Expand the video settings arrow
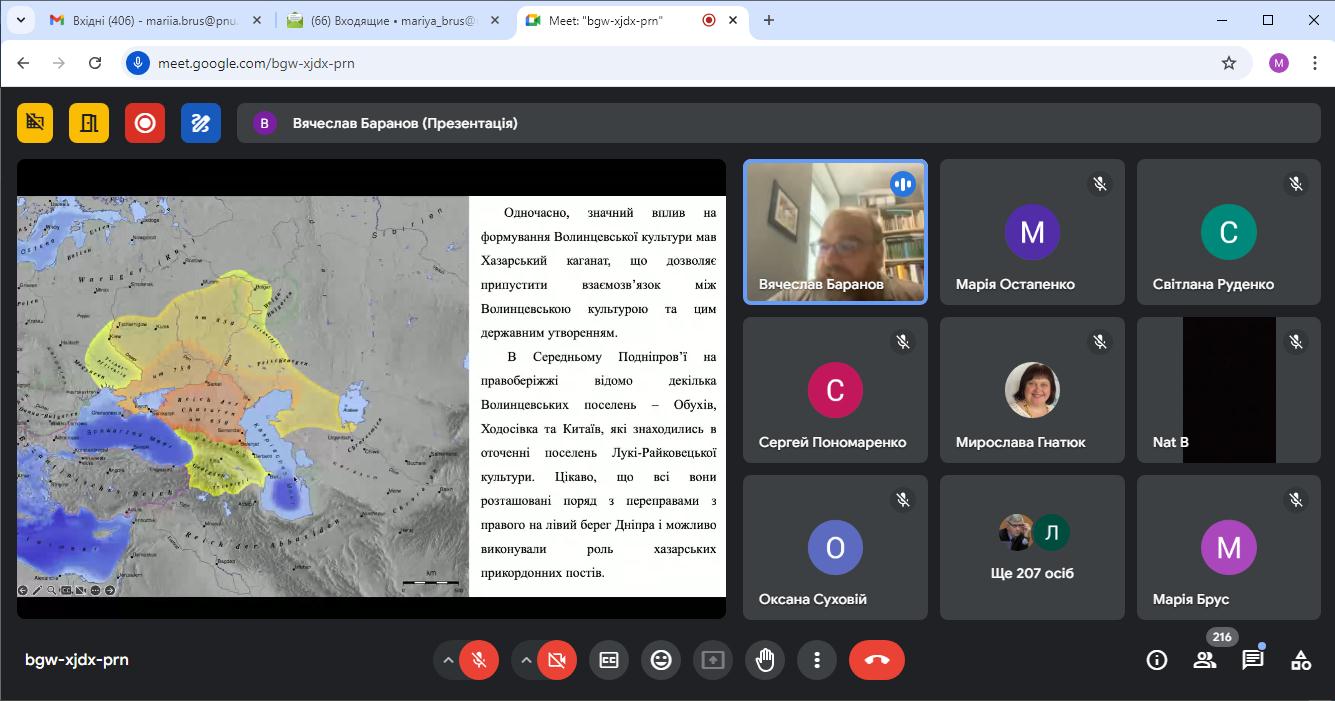This screenshot has width=1335, height=701. pyautogui.click(x=524, y=660)
